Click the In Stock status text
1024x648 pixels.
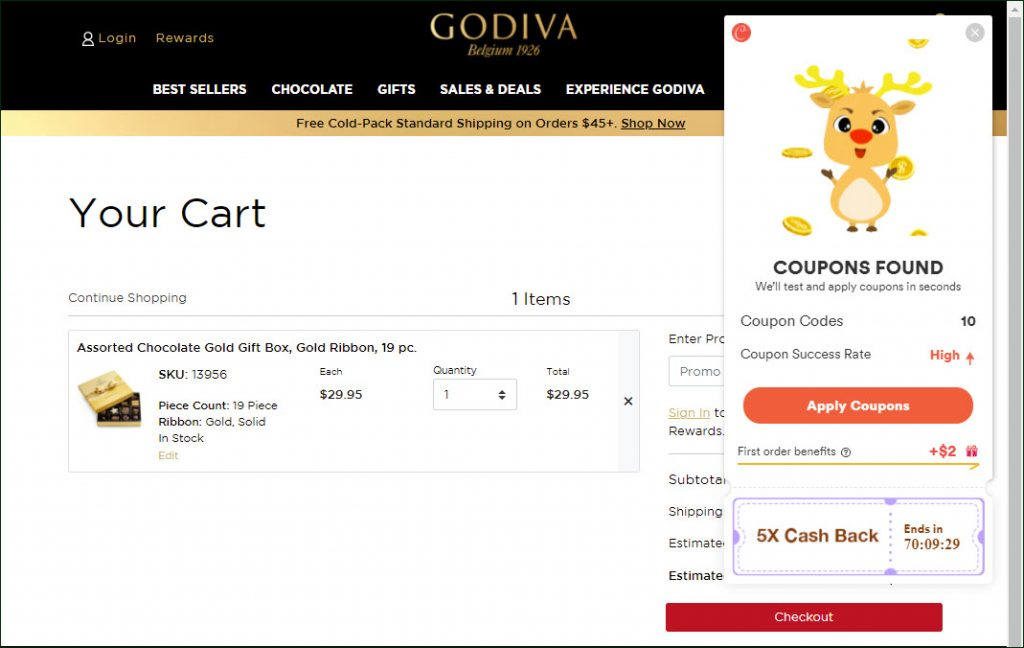tap(181, 438)
